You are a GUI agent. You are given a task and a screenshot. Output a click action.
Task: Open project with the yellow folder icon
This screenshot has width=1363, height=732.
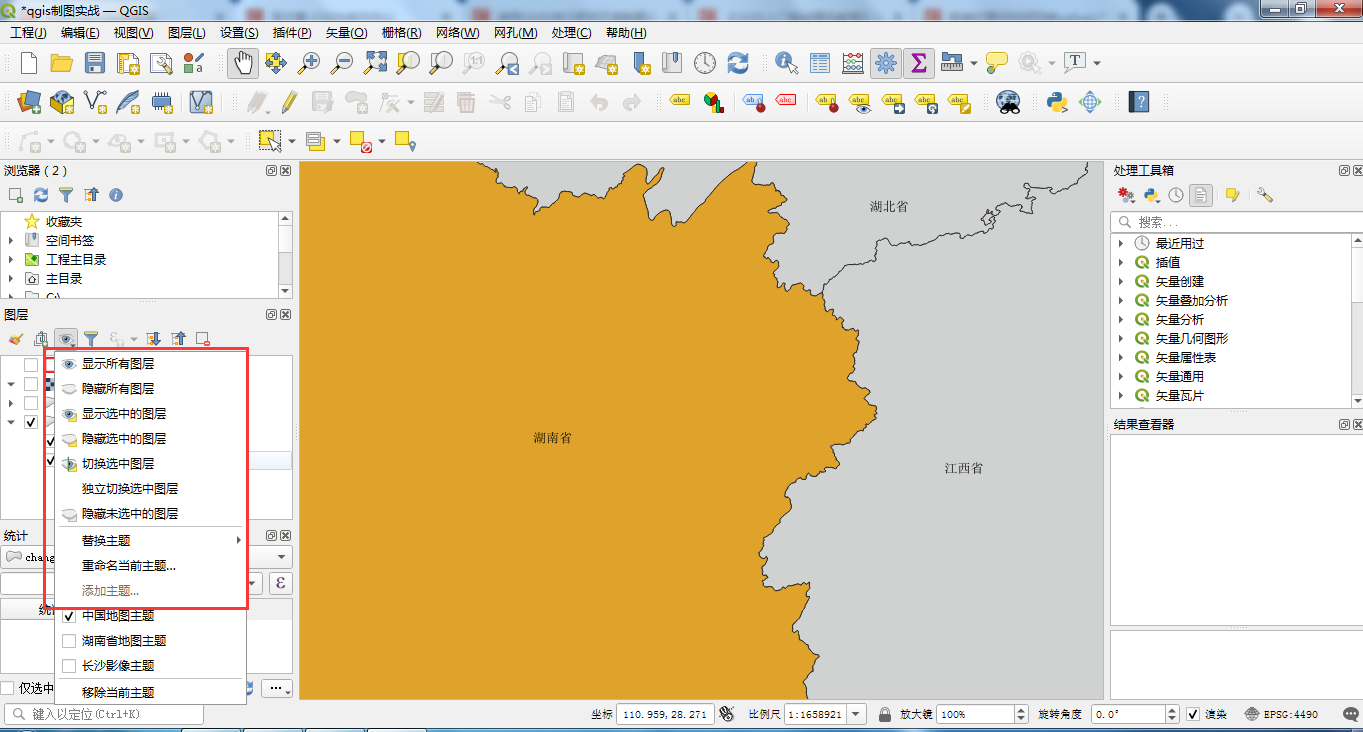(x=61, y=63)
